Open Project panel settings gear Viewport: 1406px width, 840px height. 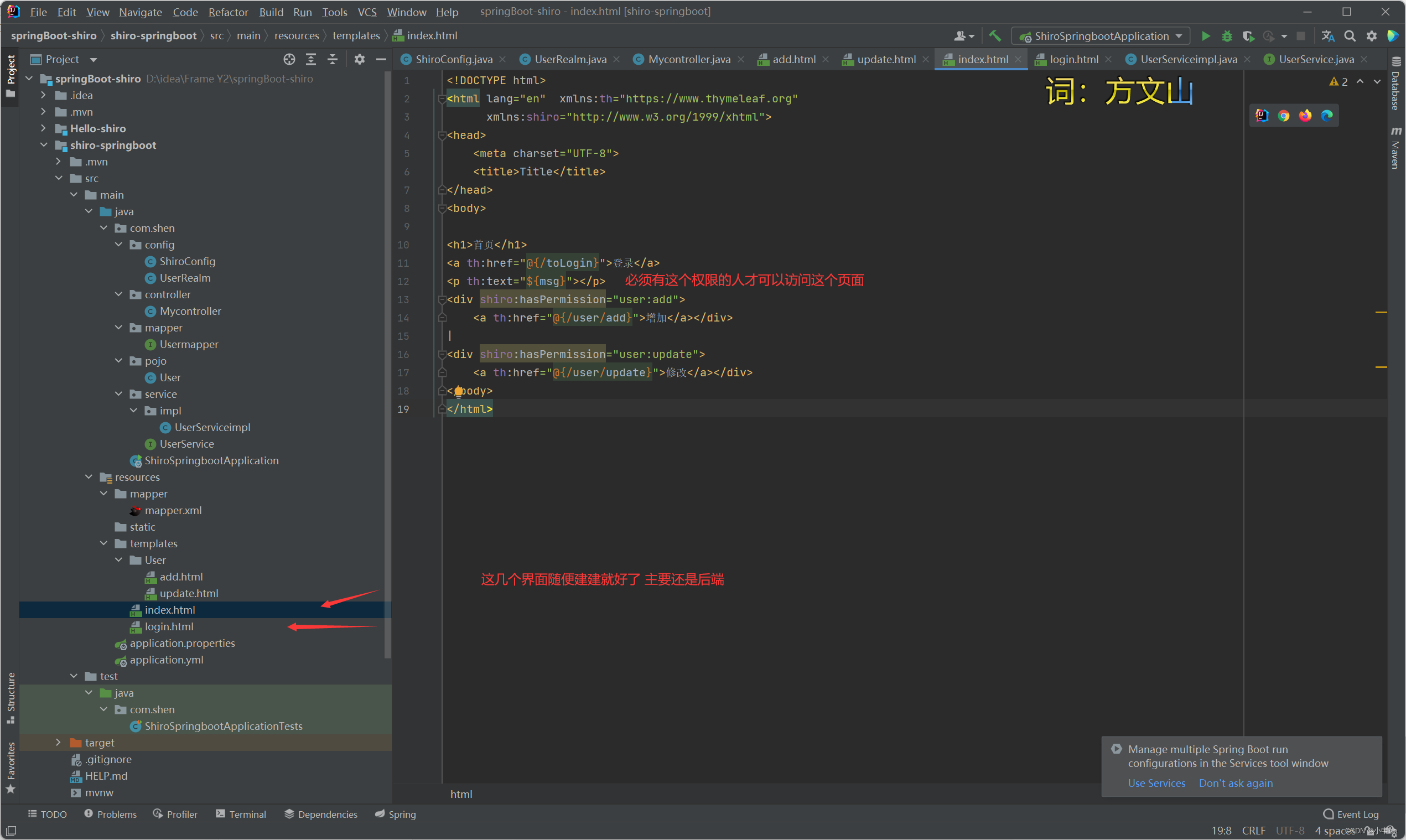[360, 59]
